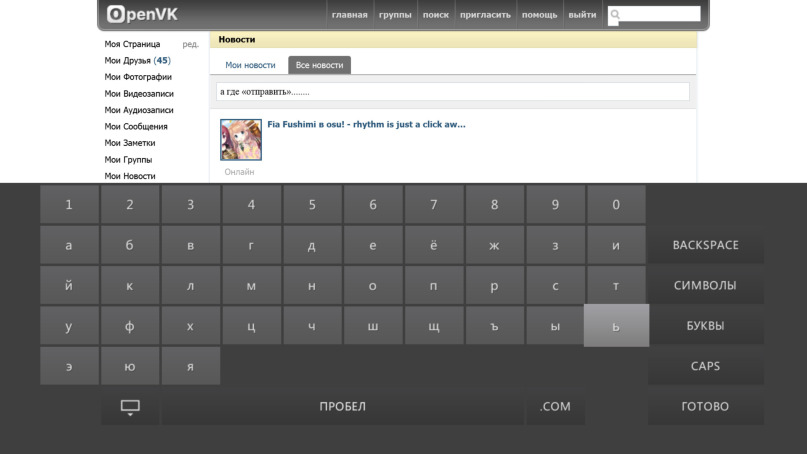
Task: Open группы in the top menu
Action: tap(395, 15)
